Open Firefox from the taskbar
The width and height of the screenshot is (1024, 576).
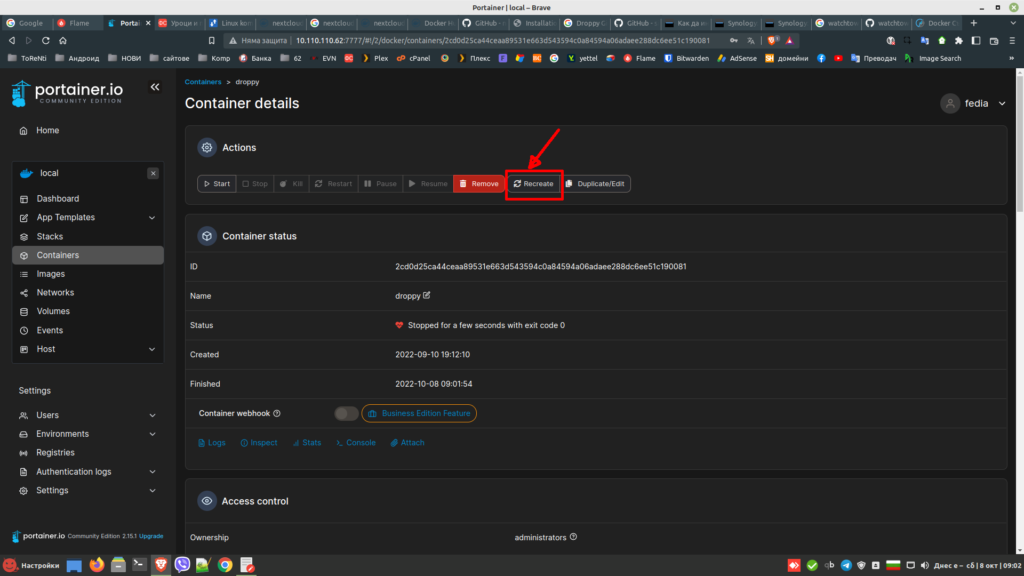tap(97, 565)
